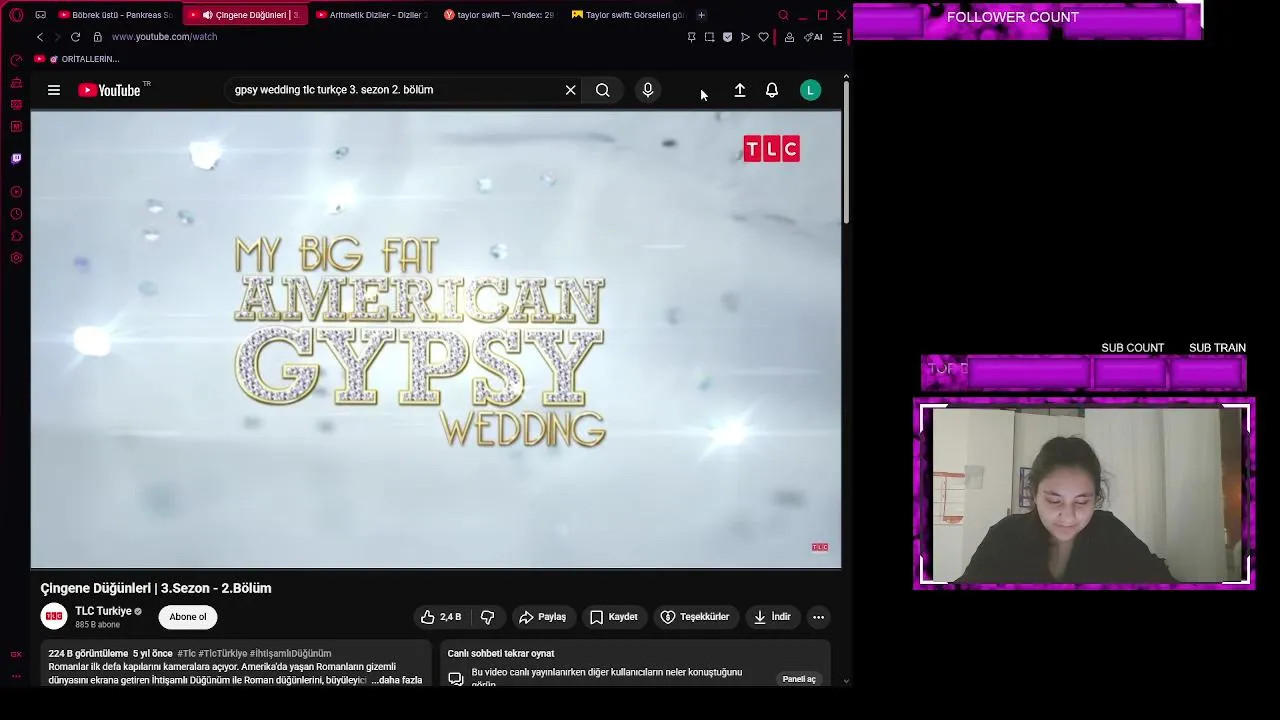Image resolution: width=1280 pixels, height=720 pixels.
Task: Open the sidebar three-dot setup menu
Action: click(x=16, y=677)
